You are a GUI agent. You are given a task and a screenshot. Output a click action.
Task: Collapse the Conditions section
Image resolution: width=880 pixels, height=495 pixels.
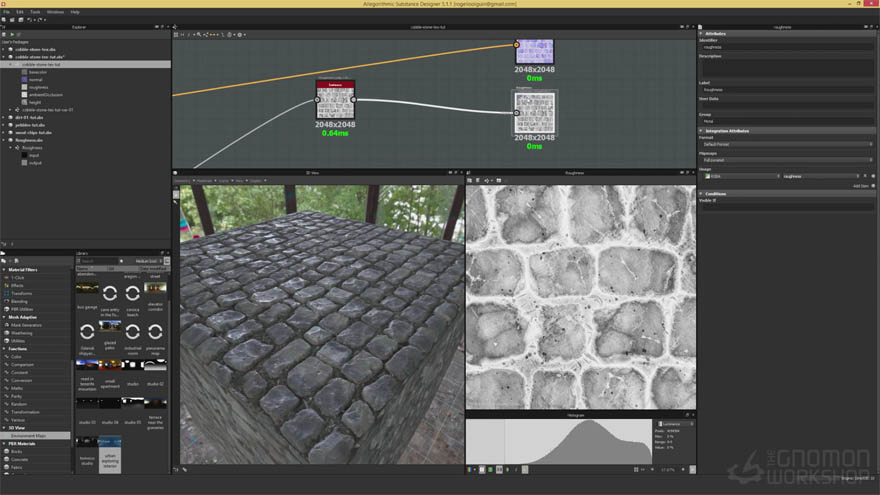pos(701,194)
